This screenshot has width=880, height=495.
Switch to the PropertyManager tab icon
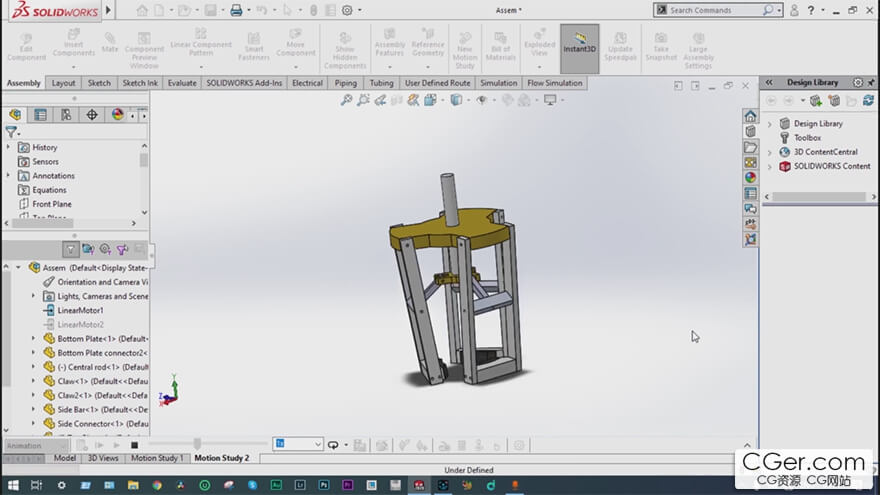point(40,115)
